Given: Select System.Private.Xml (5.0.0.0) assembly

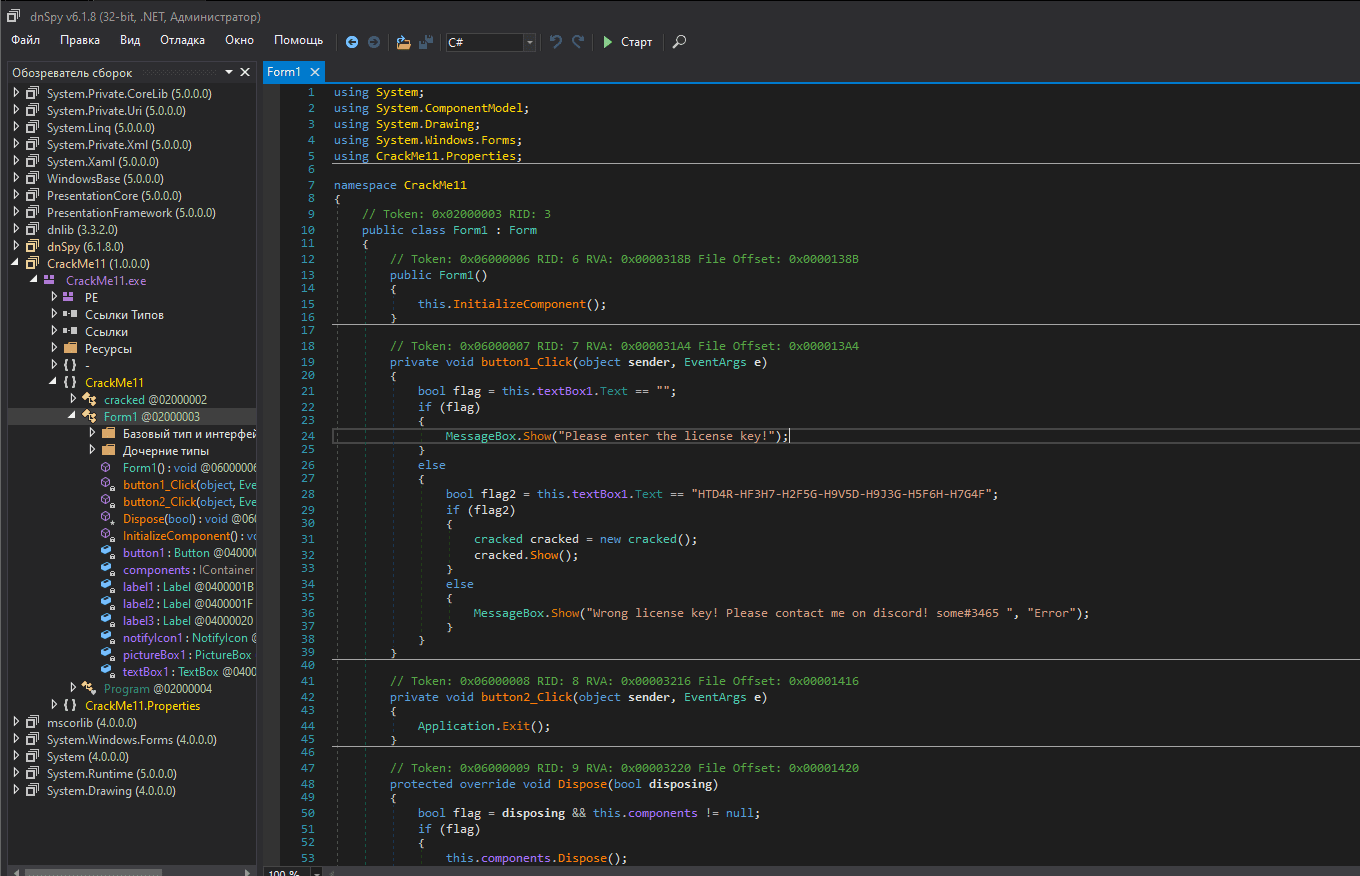Looking at the screenshot, I should pyautogui.click(x=119, y=144).
